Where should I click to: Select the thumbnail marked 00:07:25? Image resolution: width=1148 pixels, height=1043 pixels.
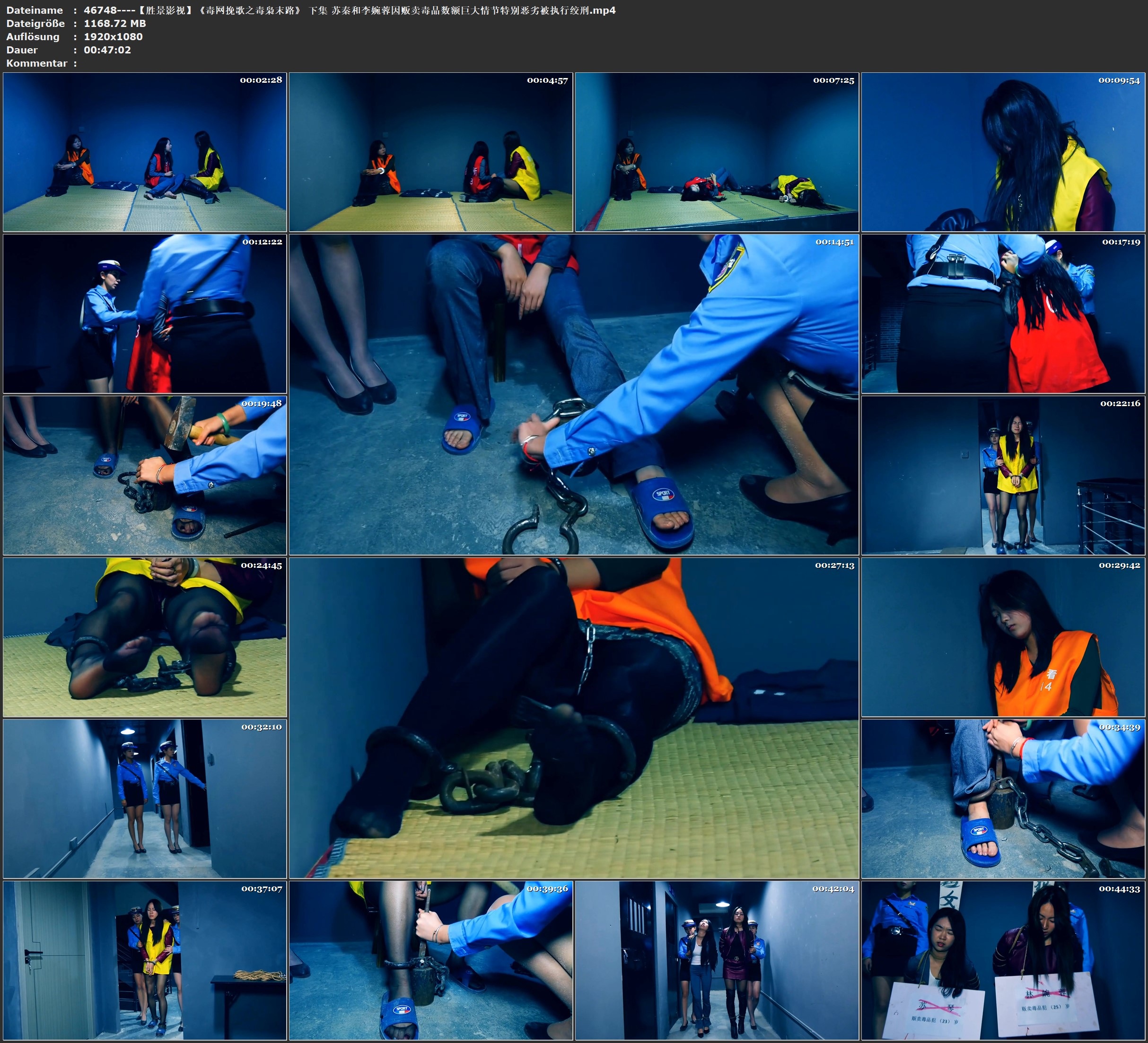[x=716, y=152]
